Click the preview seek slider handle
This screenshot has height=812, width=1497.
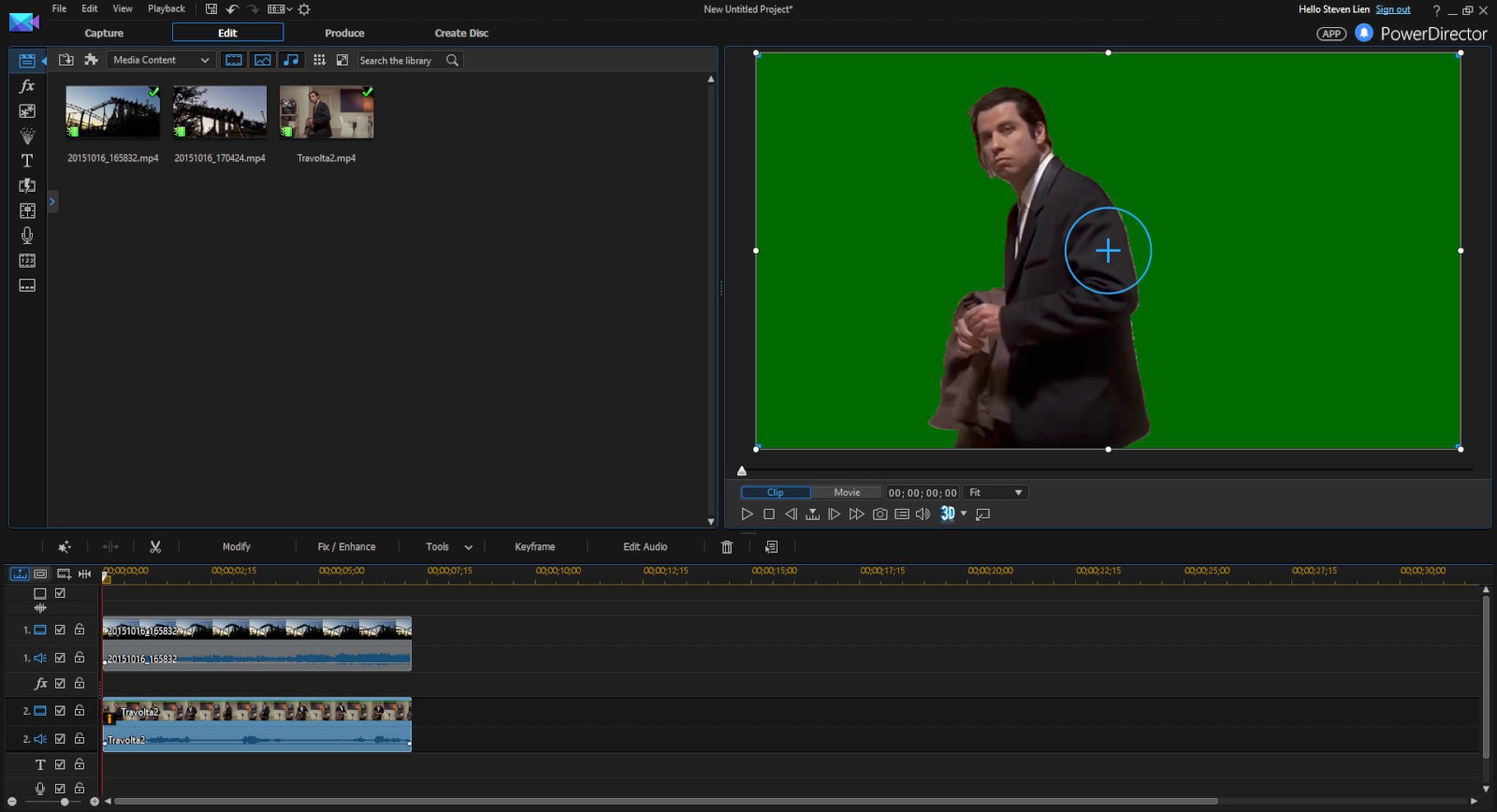(742, 471)
